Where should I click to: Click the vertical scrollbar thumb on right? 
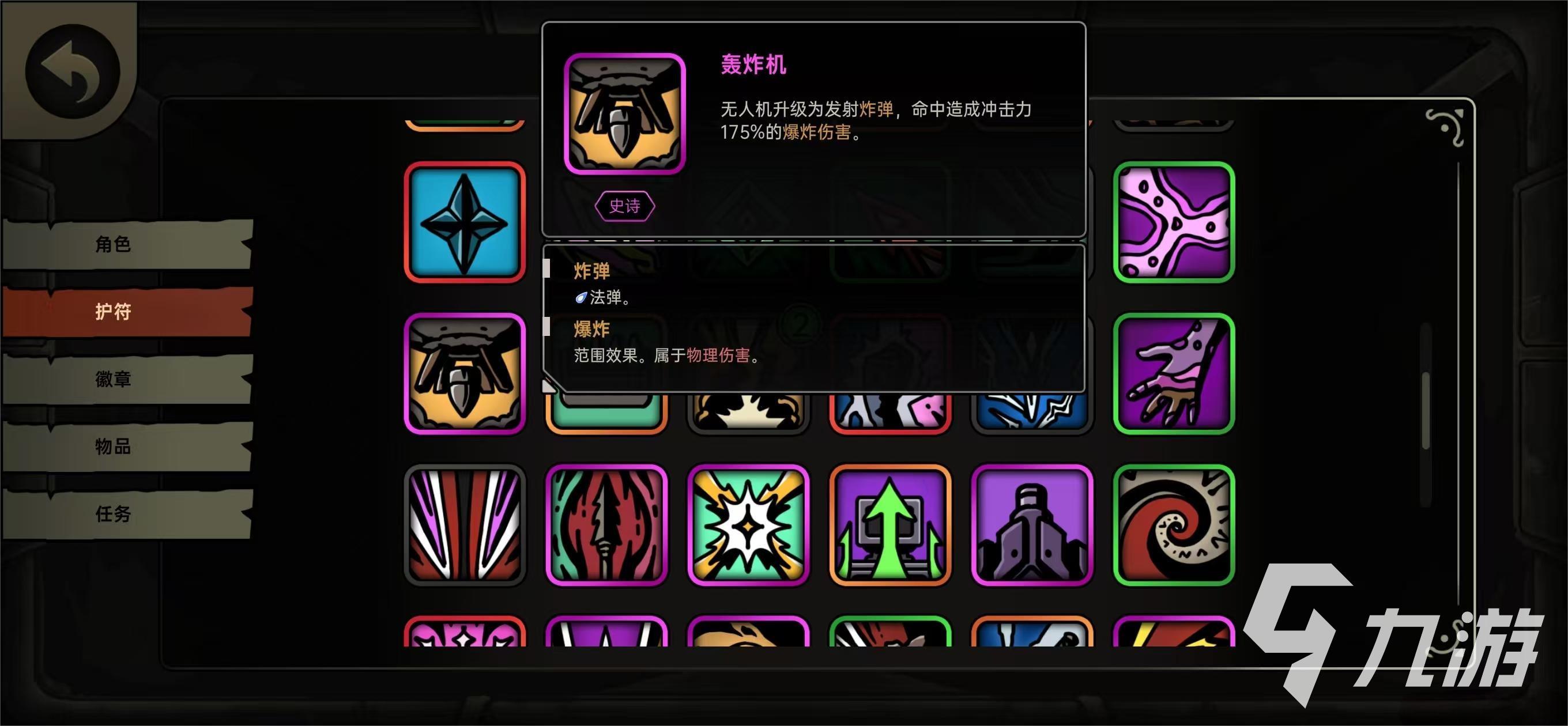click(1426, 411)
